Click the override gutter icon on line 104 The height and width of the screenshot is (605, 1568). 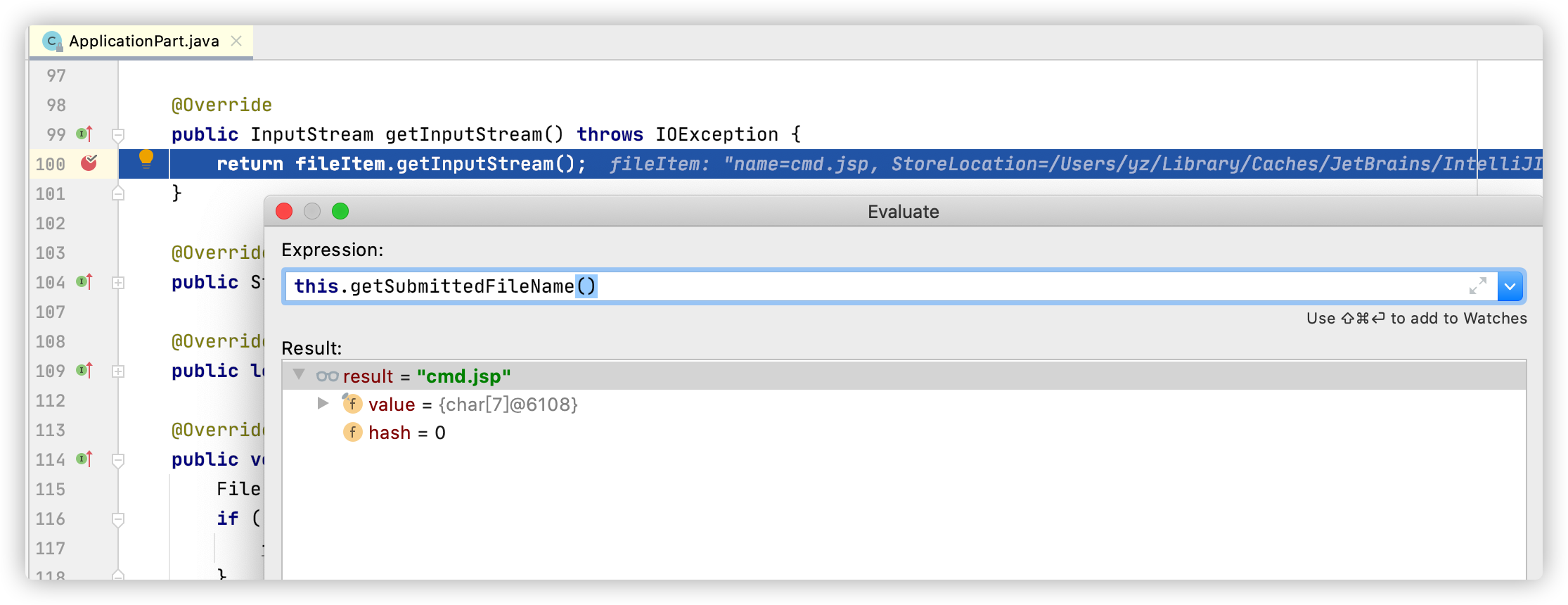pos(84,281)
